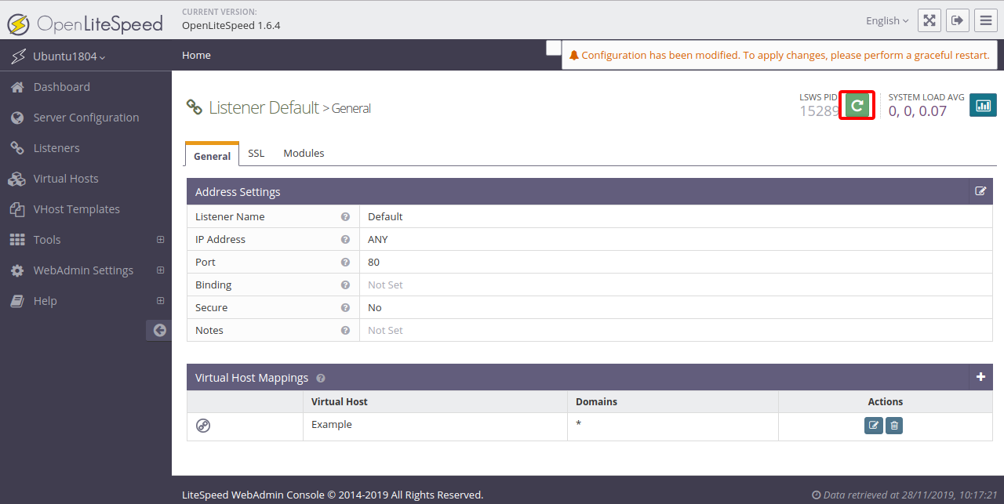Click the bell notification icon

coord(574,55)
